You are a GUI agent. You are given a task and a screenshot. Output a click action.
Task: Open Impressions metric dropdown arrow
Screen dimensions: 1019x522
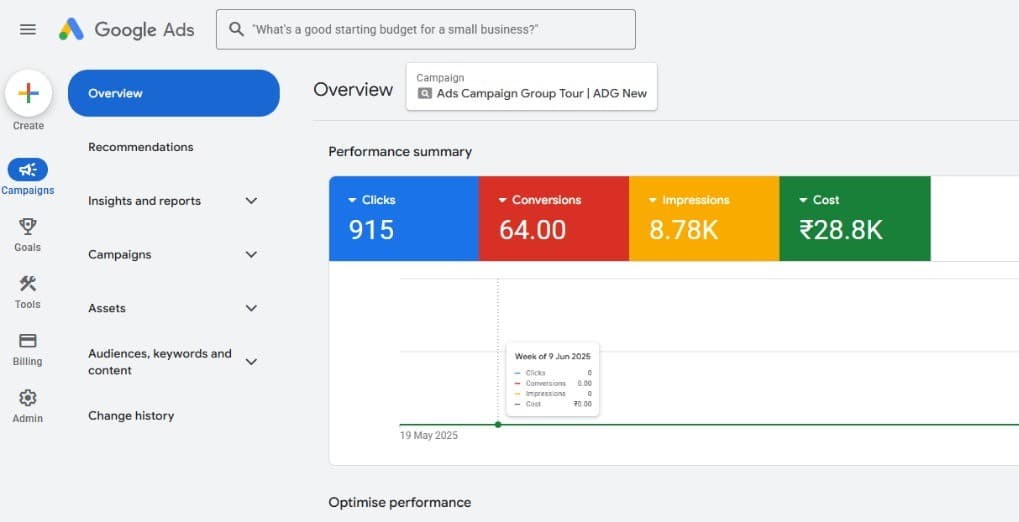point(652,200)
